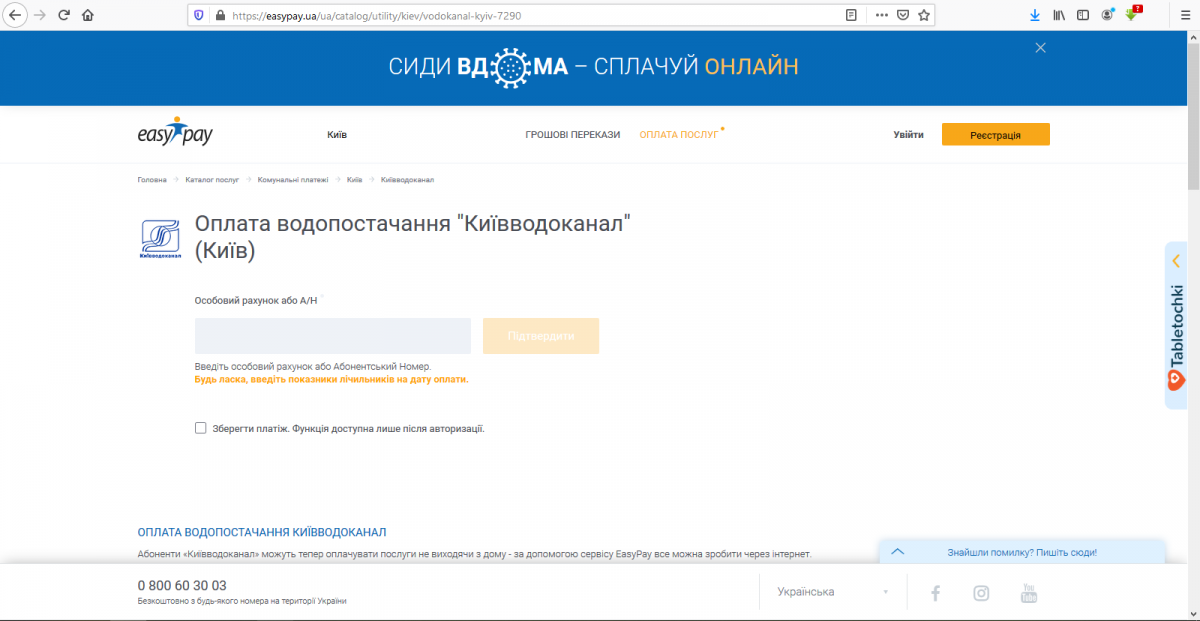Toggle reader view in address bar

pos(851,15)
